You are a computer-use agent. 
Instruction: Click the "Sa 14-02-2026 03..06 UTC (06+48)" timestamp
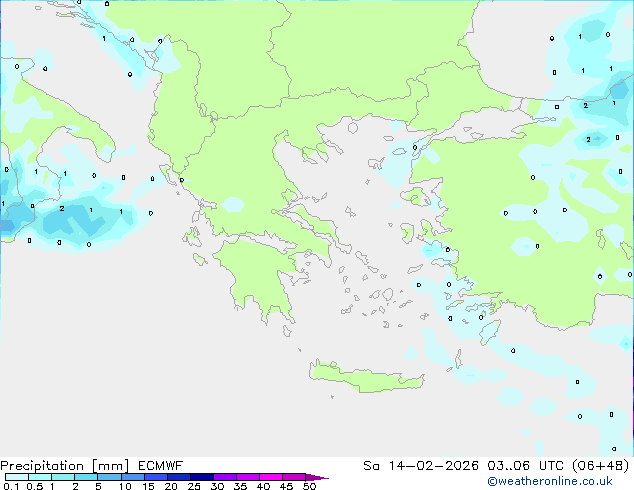(x=496, y=466)
